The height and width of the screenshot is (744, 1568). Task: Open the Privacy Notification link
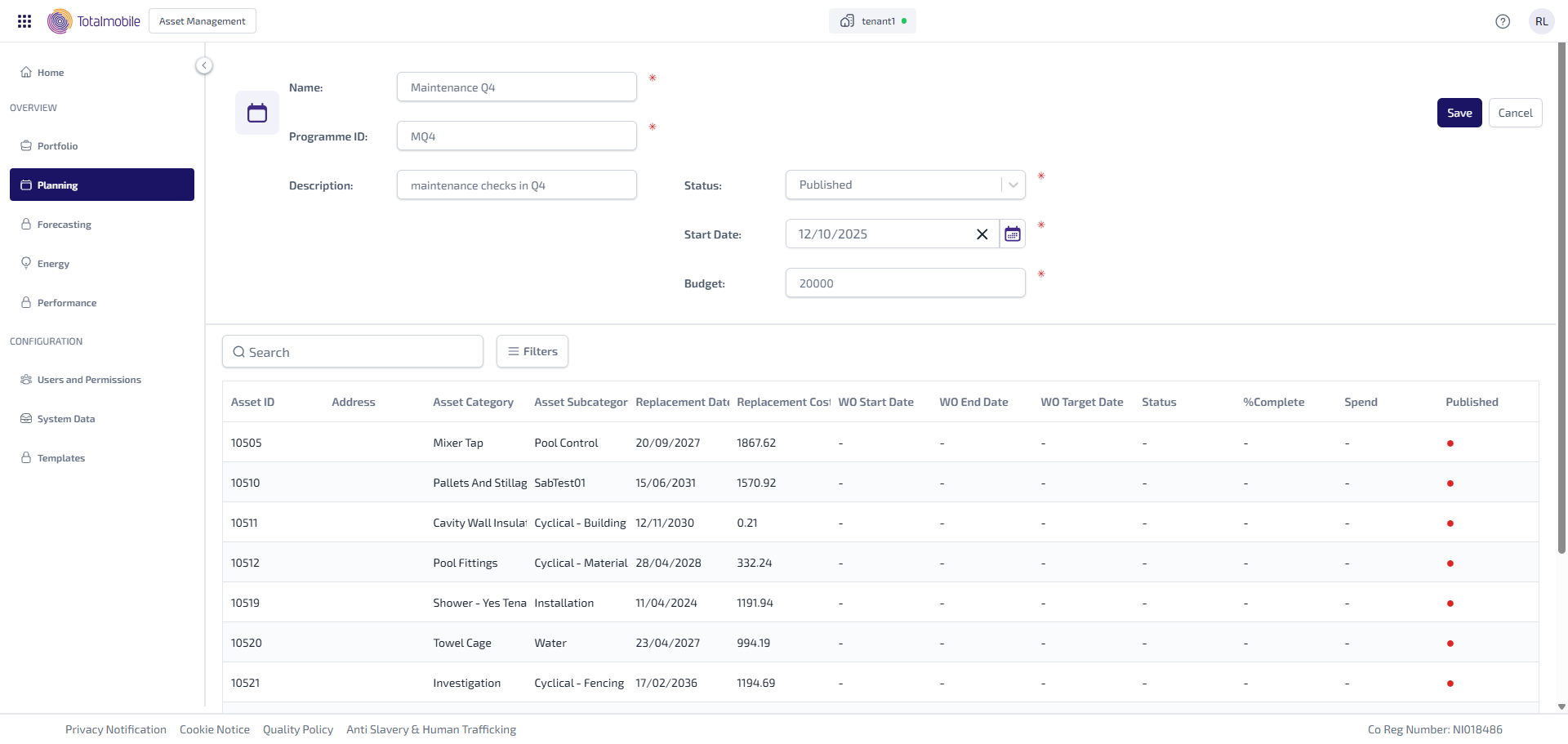tap(116, 729)
